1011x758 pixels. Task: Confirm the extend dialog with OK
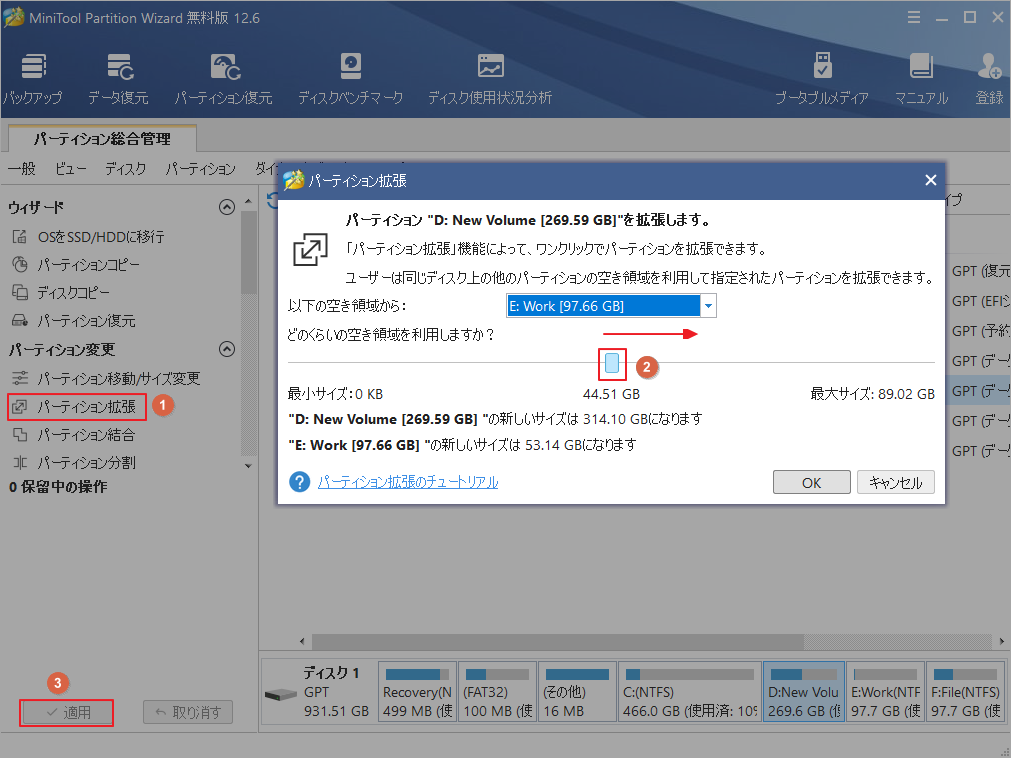coord(812,482)
